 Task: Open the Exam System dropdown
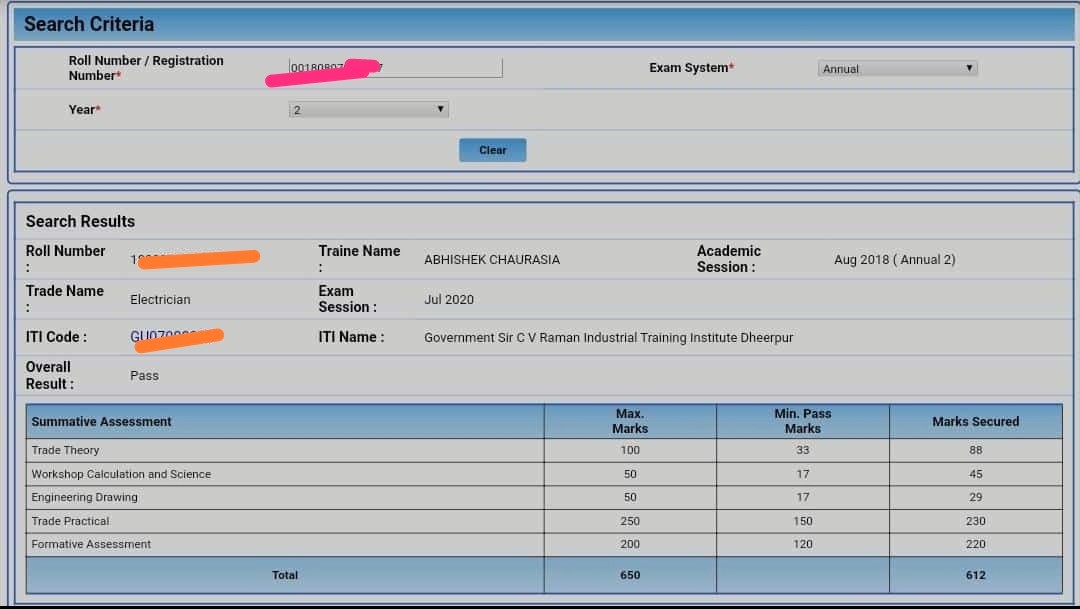(896, 68)
